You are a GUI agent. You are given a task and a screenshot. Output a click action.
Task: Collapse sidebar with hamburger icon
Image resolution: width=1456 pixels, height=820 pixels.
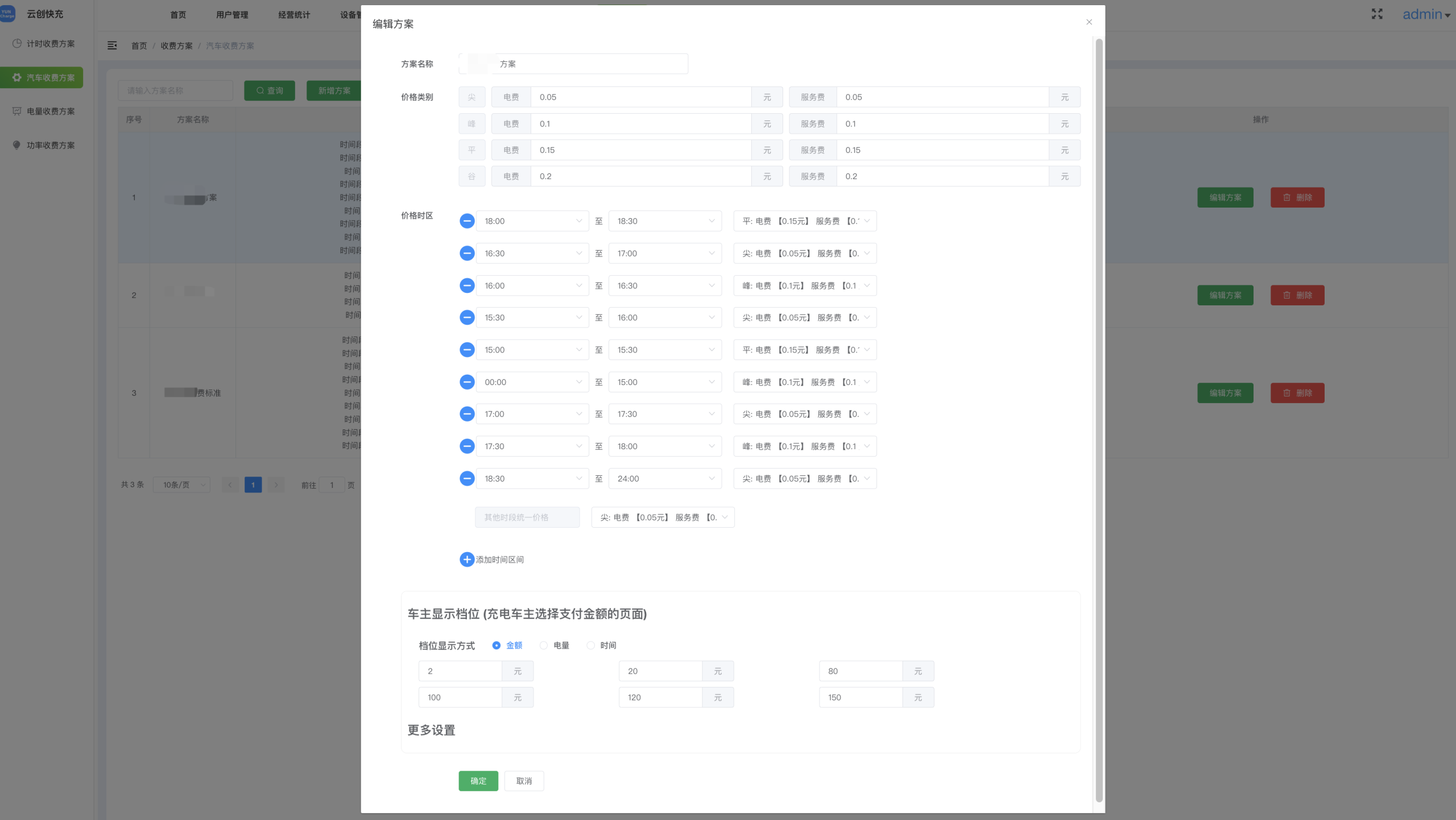tap(112, 45)
